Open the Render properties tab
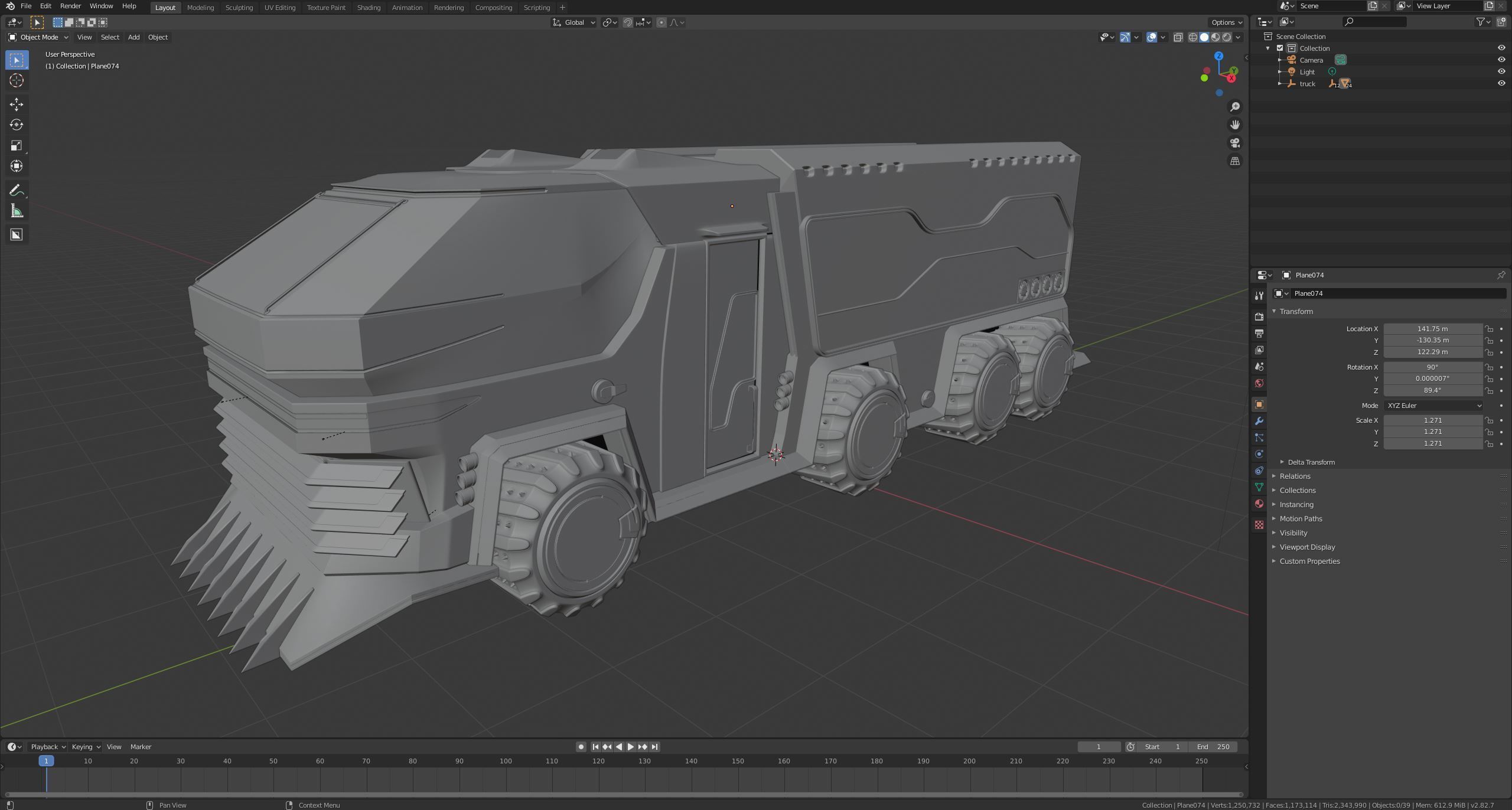This screenshot has width=1512, height=810. tap(1259, 317)
